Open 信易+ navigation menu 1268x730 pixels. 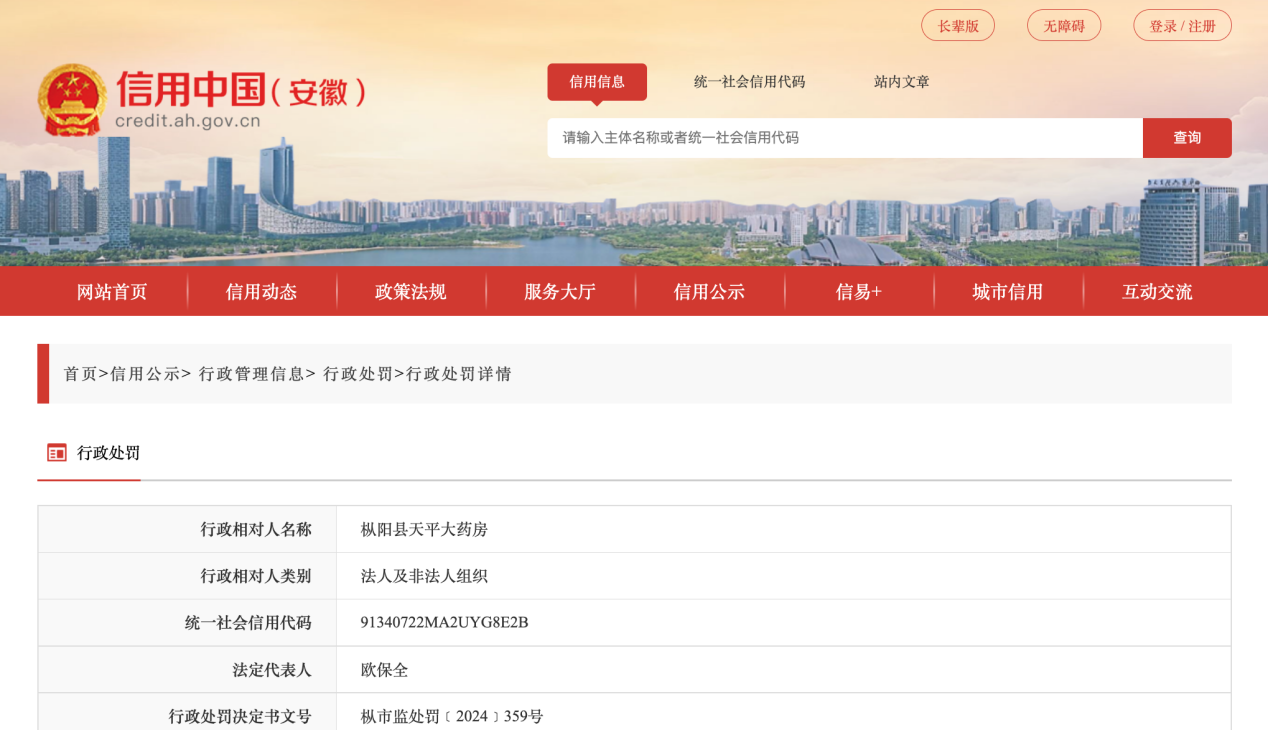pyautogui.click(x=859, y=292)
